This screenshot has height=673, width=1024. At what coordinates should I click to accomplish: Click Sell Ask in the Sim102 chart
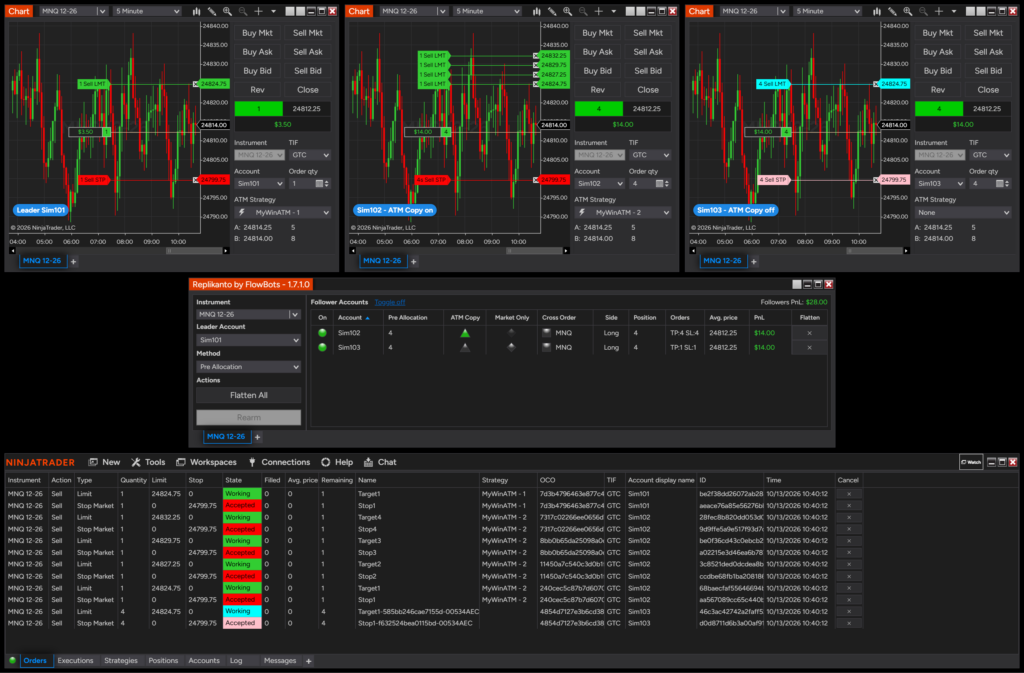(x=648, y=52)
